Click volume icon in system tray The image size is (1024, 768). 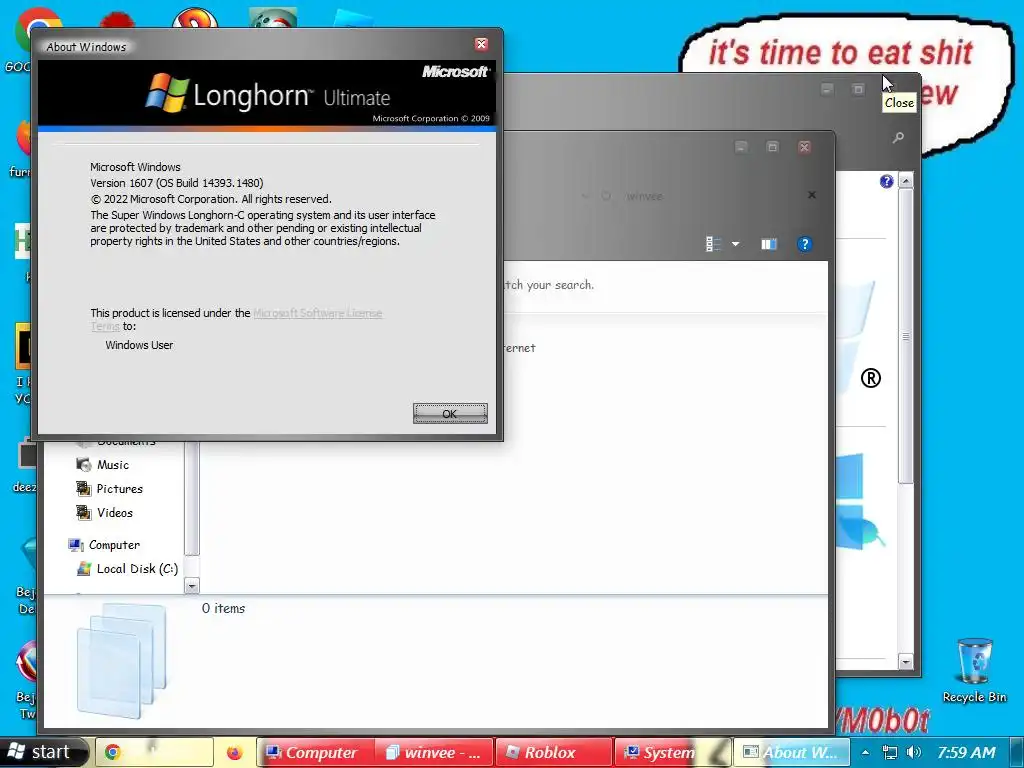[914, 752]
